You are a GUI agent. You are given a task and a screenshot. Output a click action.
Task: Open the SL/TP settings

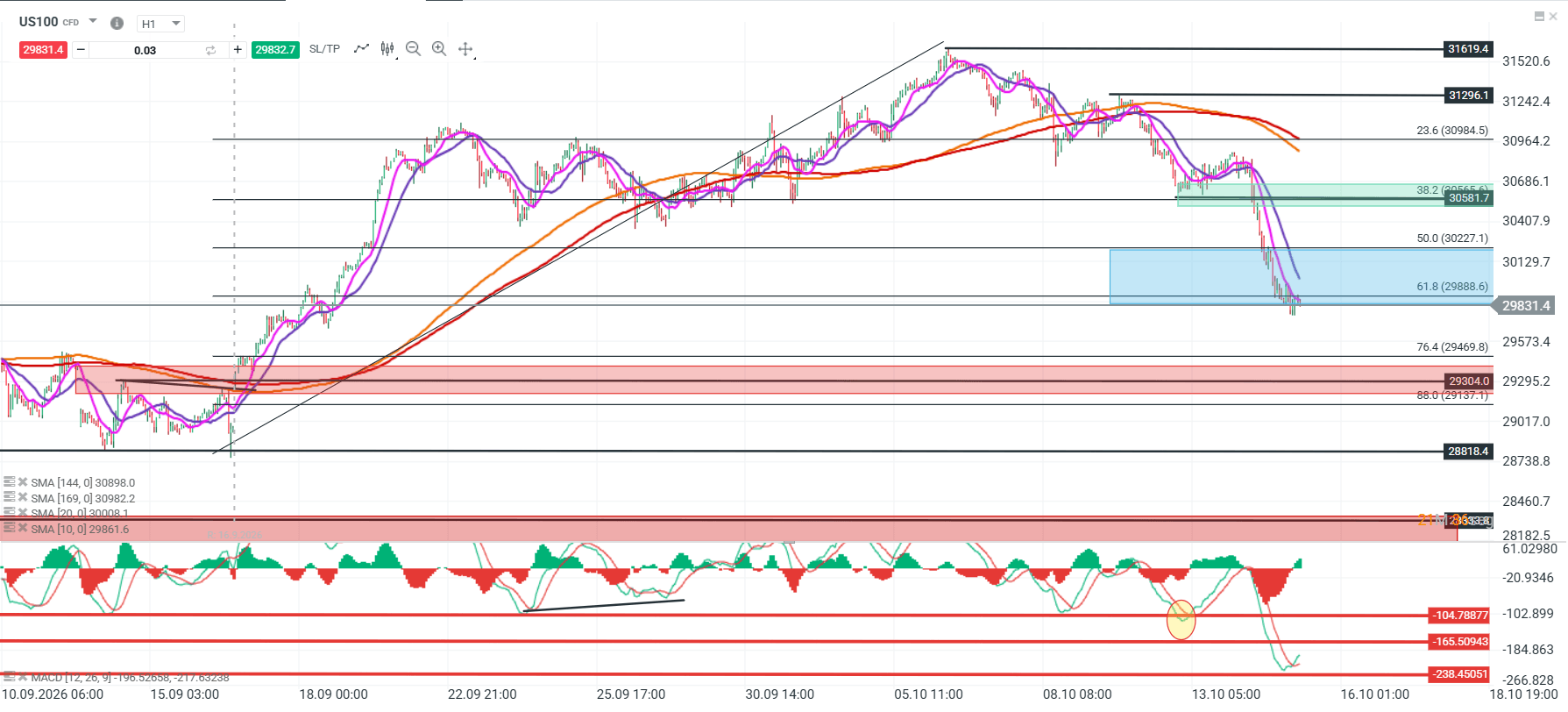pyautogui.click(x=324, y=49)
